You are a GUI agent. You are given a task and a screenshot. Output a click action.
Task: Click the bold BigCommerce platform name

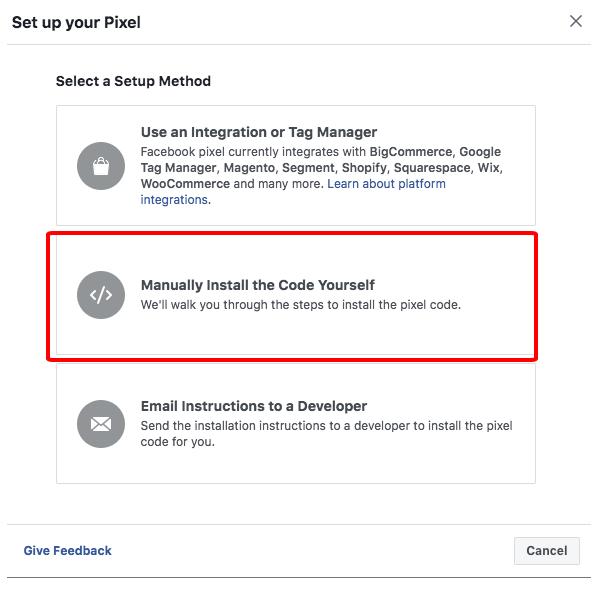point(411,152)
